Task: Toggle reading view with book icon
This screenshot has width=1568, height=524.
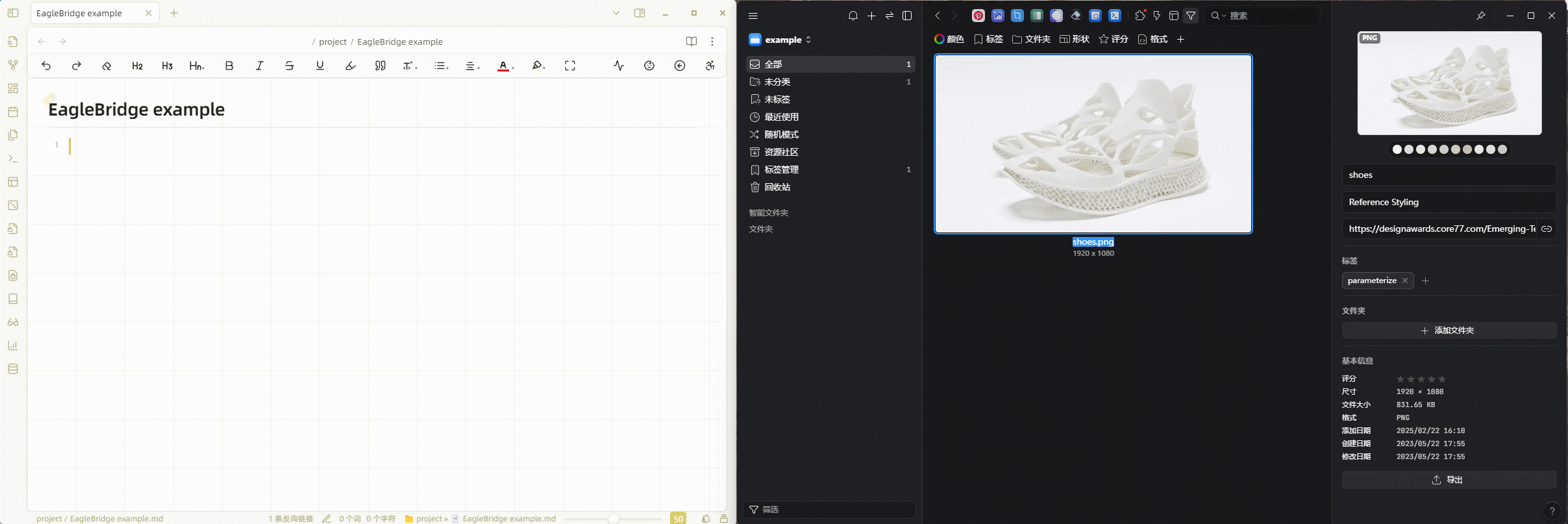Action: click(x=691, y=42)
